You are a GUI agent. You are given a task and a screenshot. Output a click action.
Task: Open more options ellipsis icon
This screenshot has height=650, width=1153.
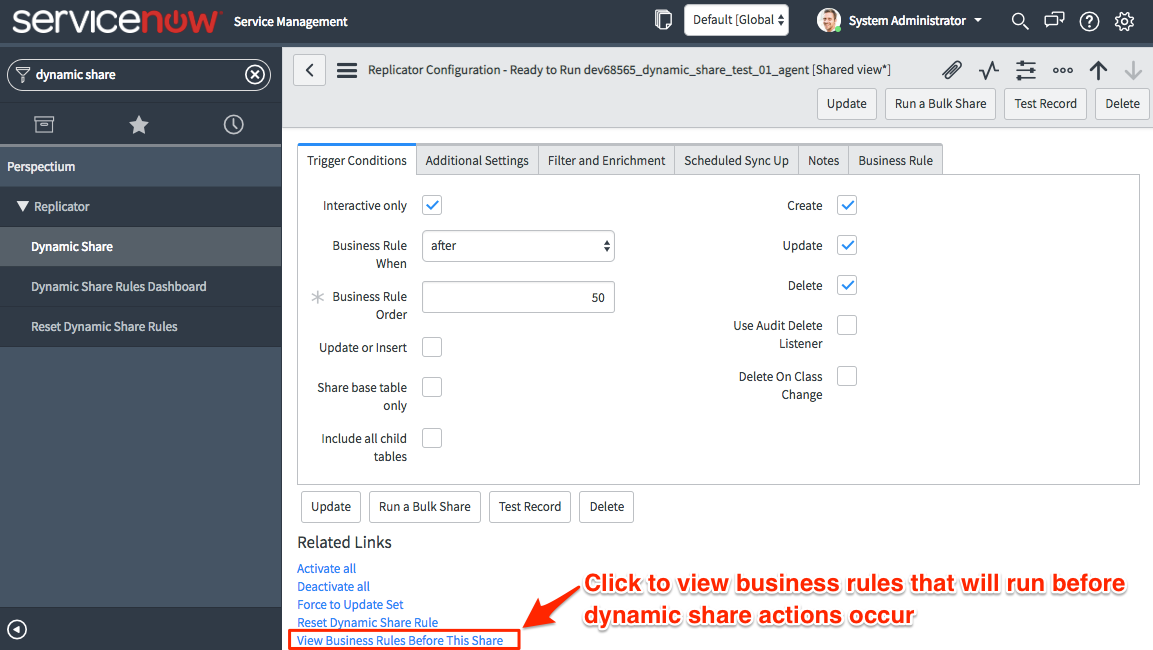tap(1062, 70)
